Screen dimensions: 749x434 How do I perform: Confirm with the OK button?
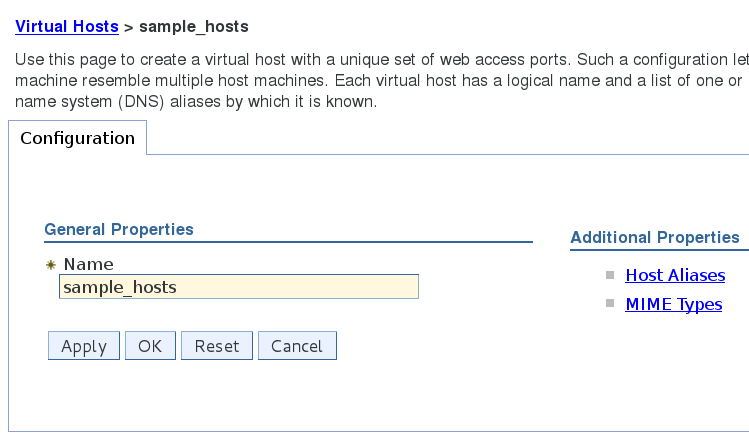tap(150, 346)
